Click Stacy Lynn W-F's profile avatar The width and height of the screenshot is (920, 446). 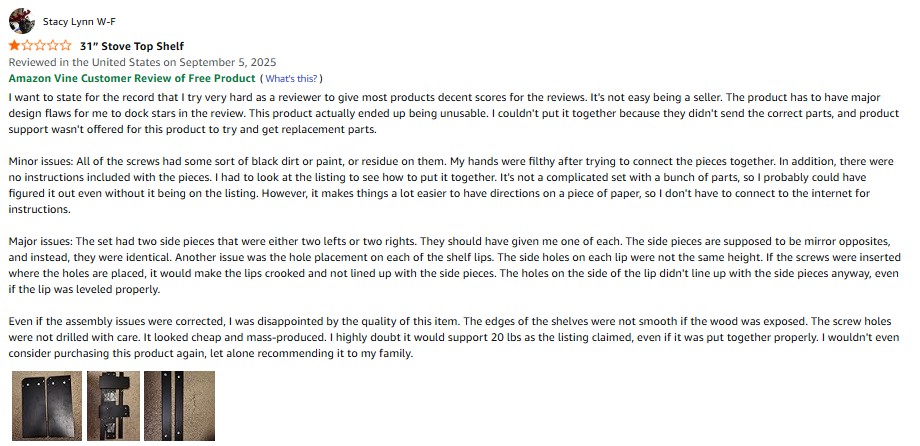[19, 21]
